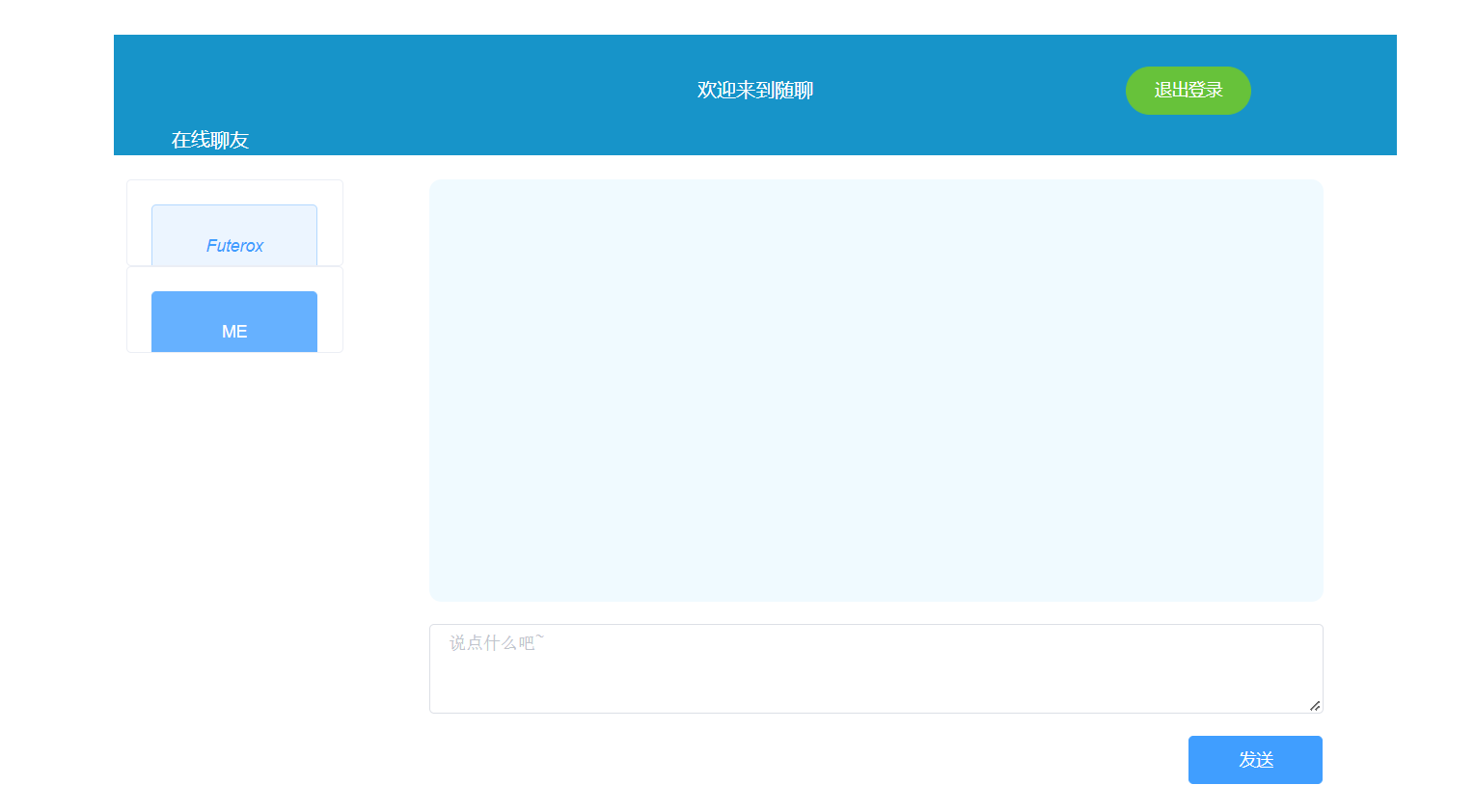This screenshot has height=812, width=1475.
Task: Send the message with the 发送 button
Action: point(1255,760)
